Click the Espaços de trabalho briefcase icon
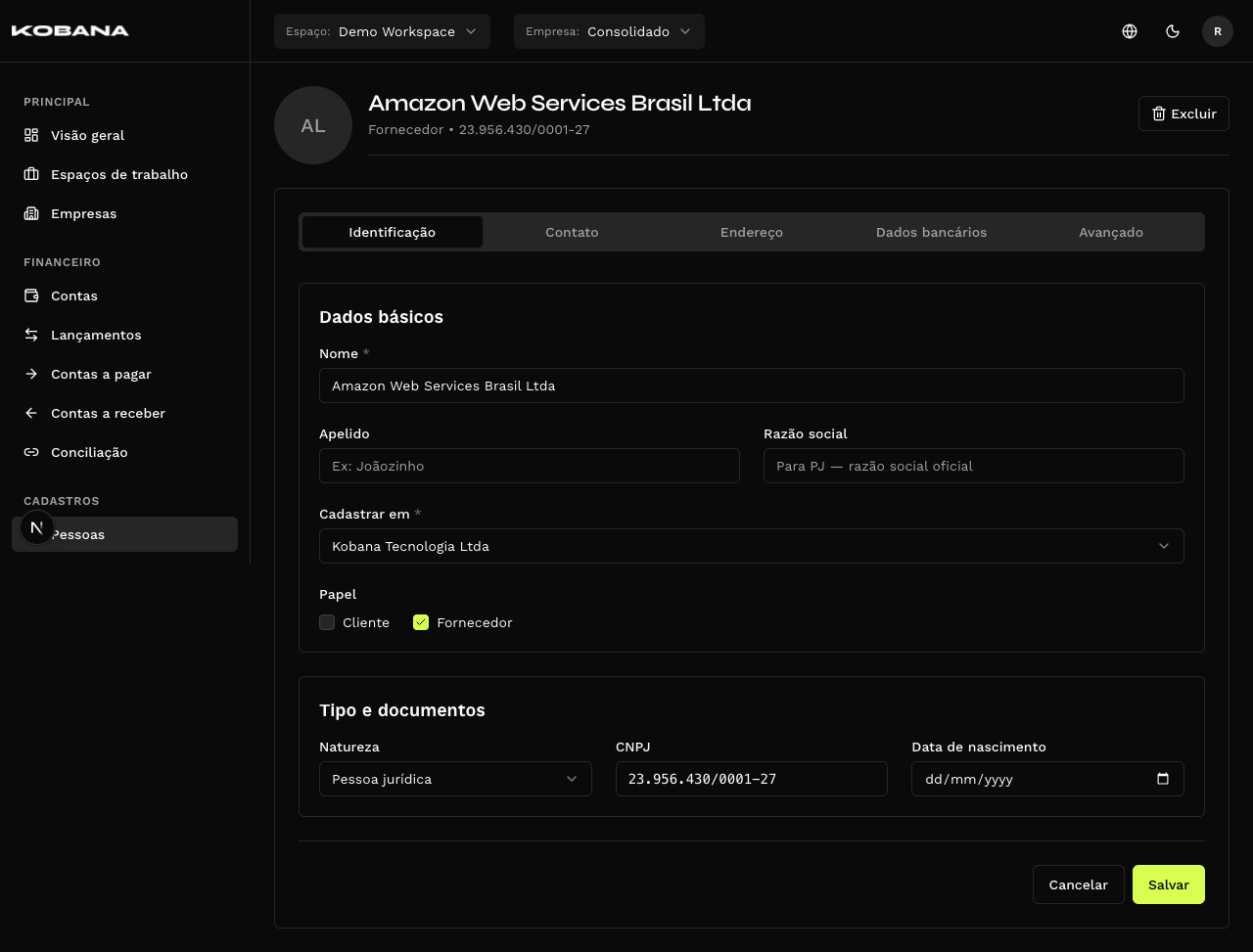 pyautogui.click(x=31, y=174)
